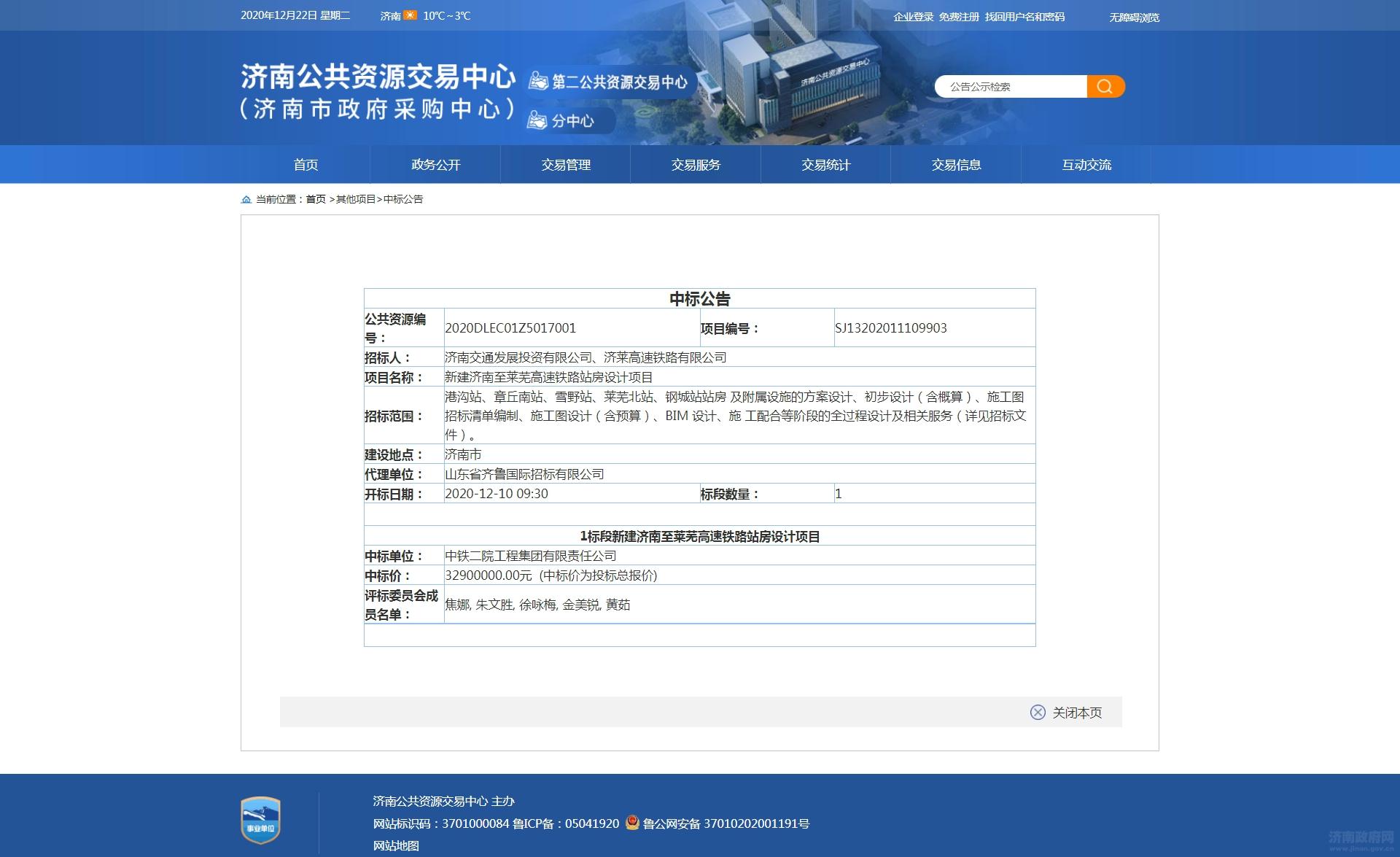Image resolution: width=1400 pixels, height=857 pixels.
Task: Click the 第二公共资源交易中心 icon button
Action: click(609, 82)
